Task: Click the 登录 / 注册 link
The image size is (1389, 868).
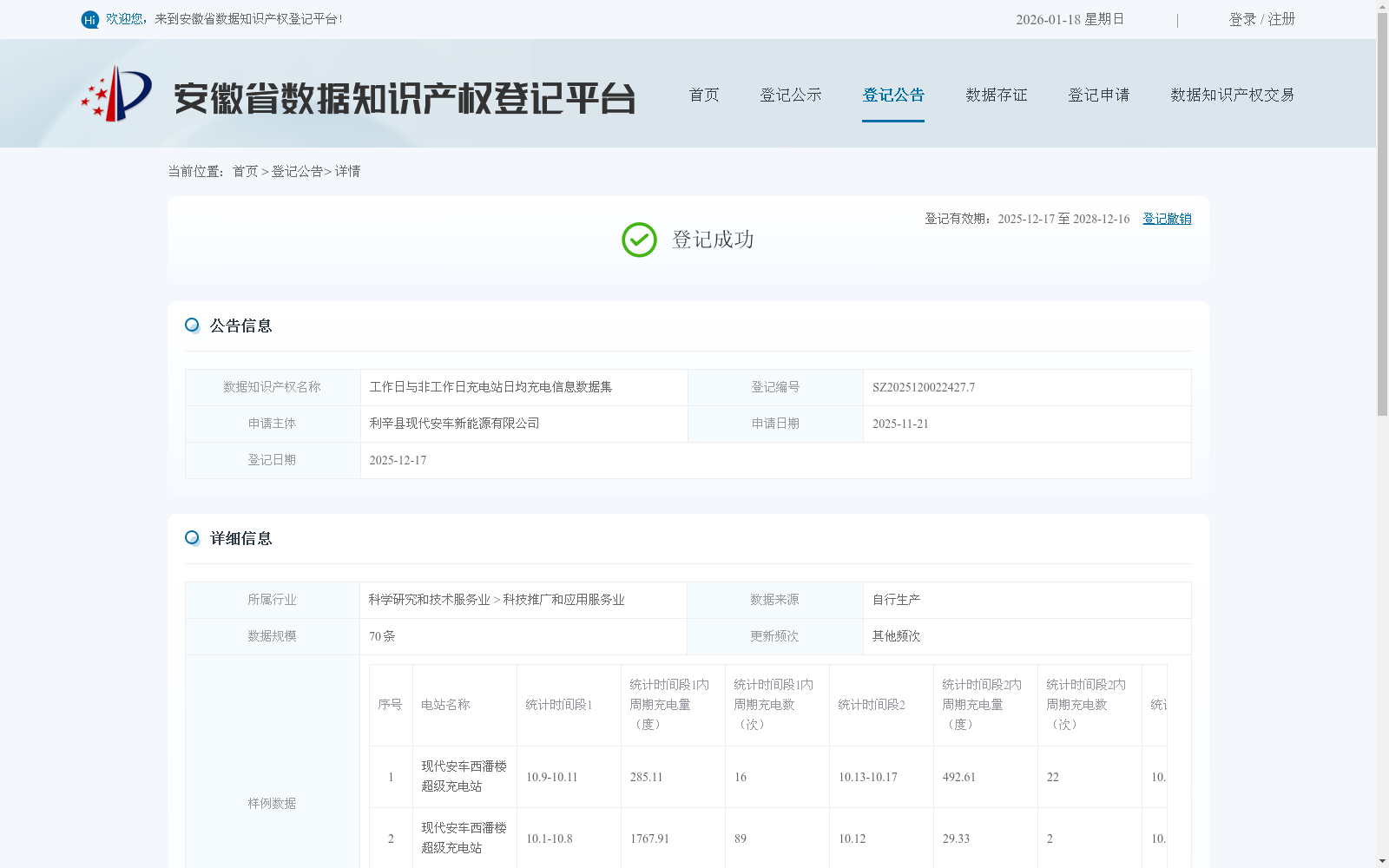Action: 1262,19
